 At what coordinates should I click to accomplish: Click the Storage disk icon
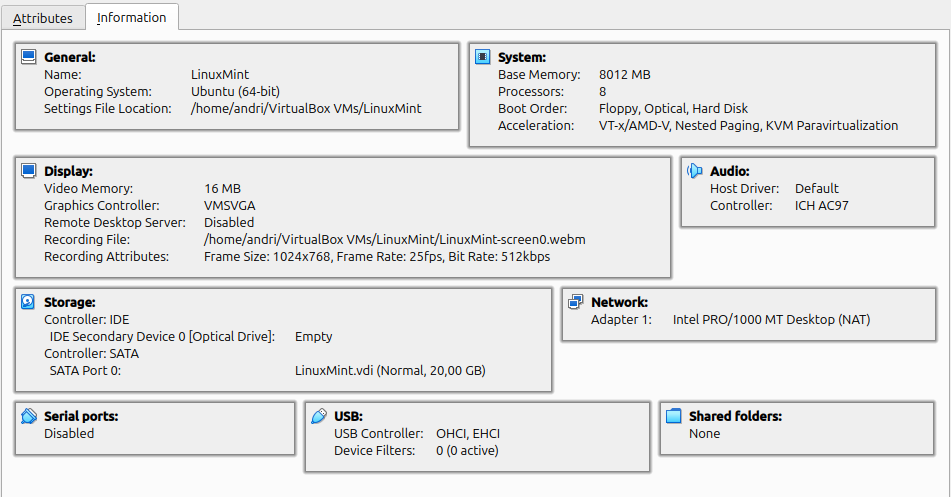(28, 302)
